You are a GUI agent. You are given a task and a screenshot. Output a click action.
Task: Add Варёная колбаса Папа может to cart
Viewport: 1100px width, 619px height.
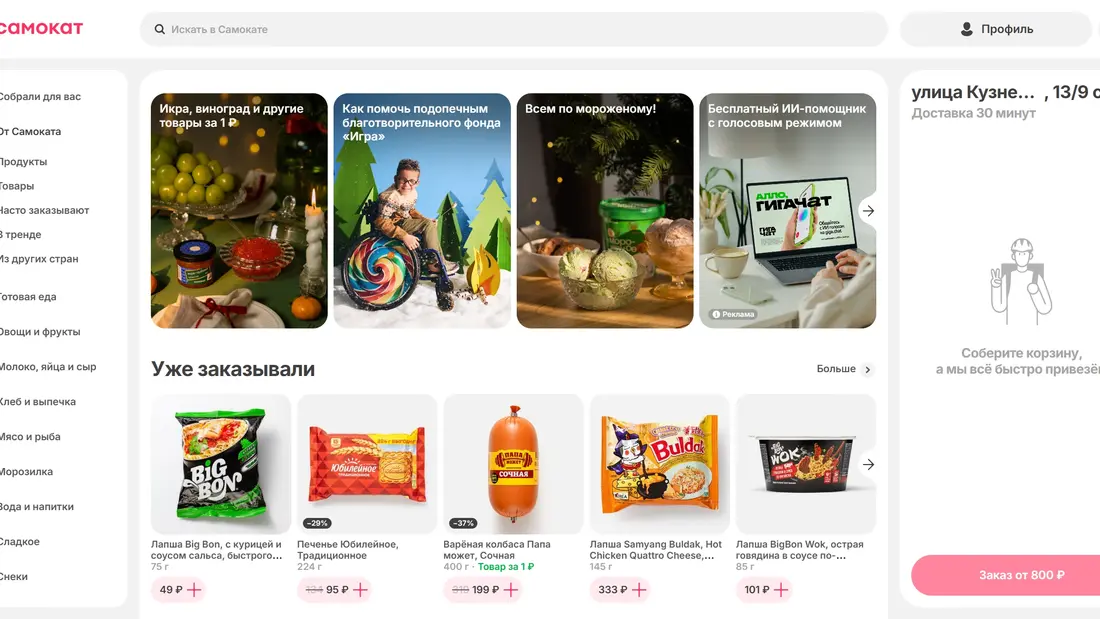tap(511, 590)
